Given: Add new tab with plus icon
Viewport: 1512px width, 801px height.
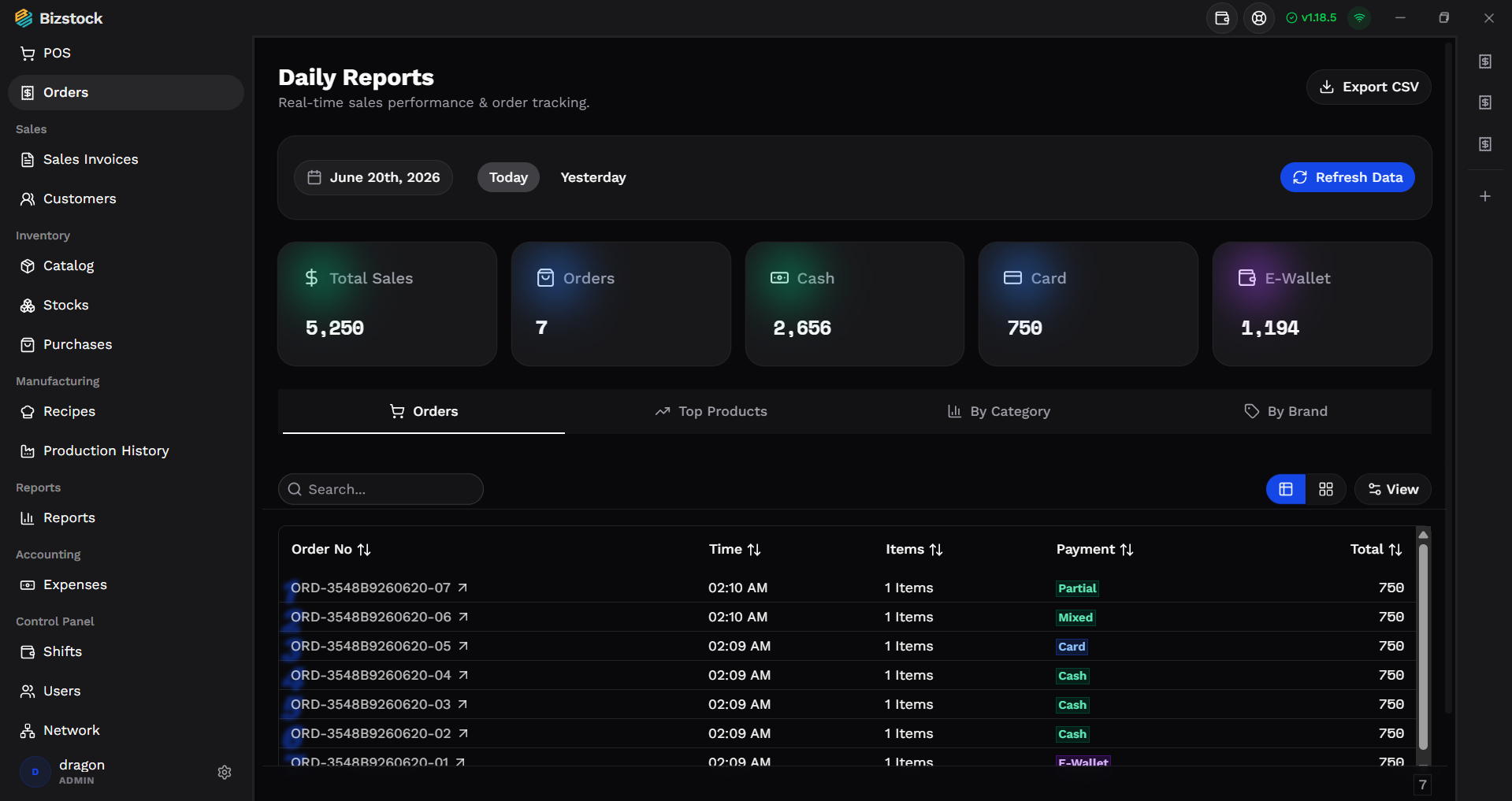Looking at the screenshot, I should tap(1485, 196).
